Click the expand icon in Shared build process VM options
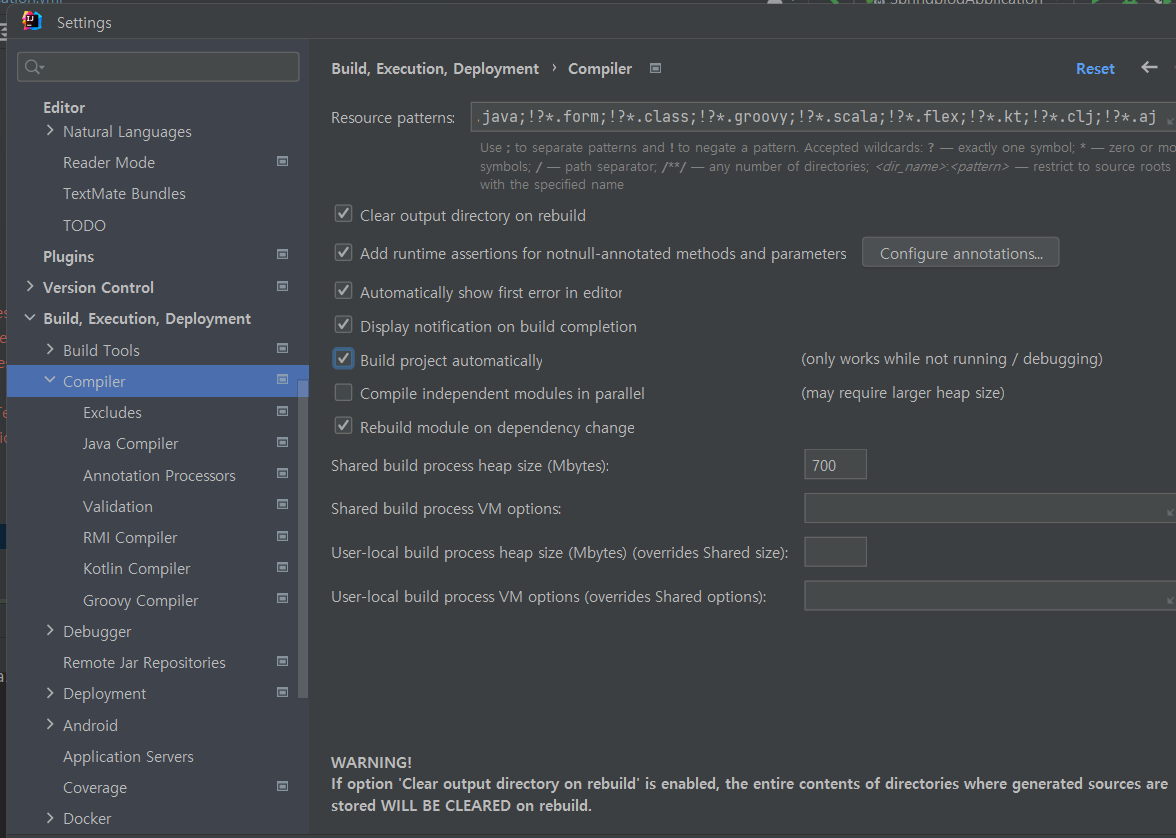The height and width of the screenshot is (838, 1176). [1170, 512]
